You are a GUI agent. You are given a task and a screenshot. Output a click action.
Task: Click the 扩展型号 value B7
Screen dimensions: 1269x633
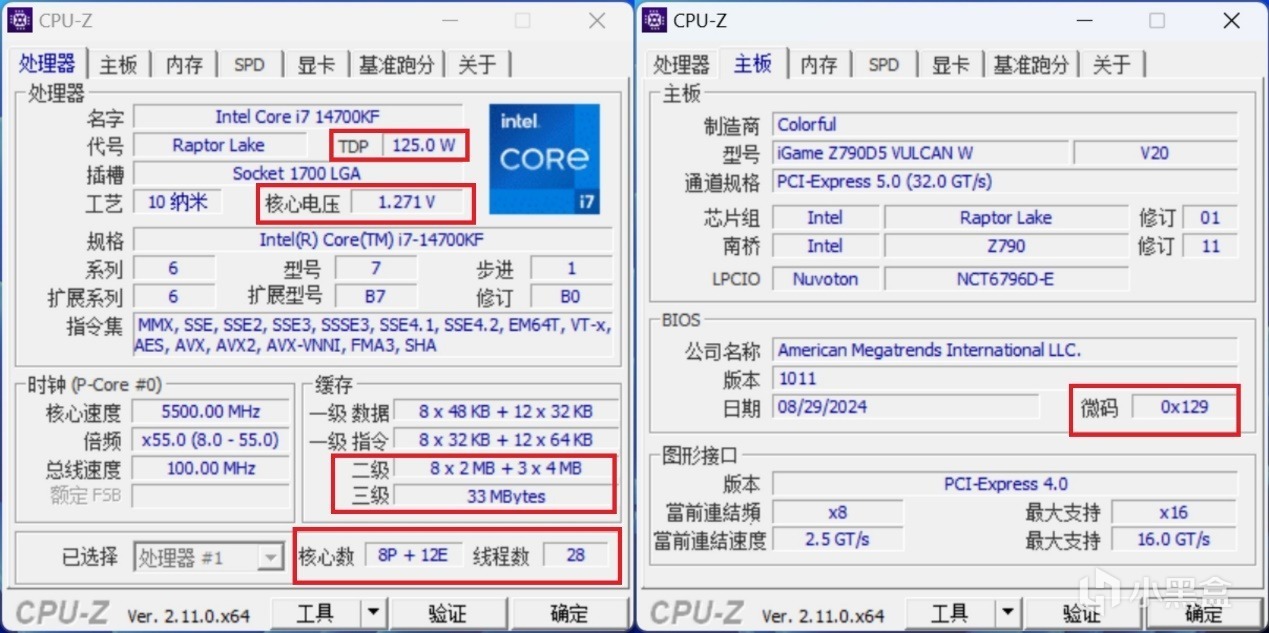[375, 297]
